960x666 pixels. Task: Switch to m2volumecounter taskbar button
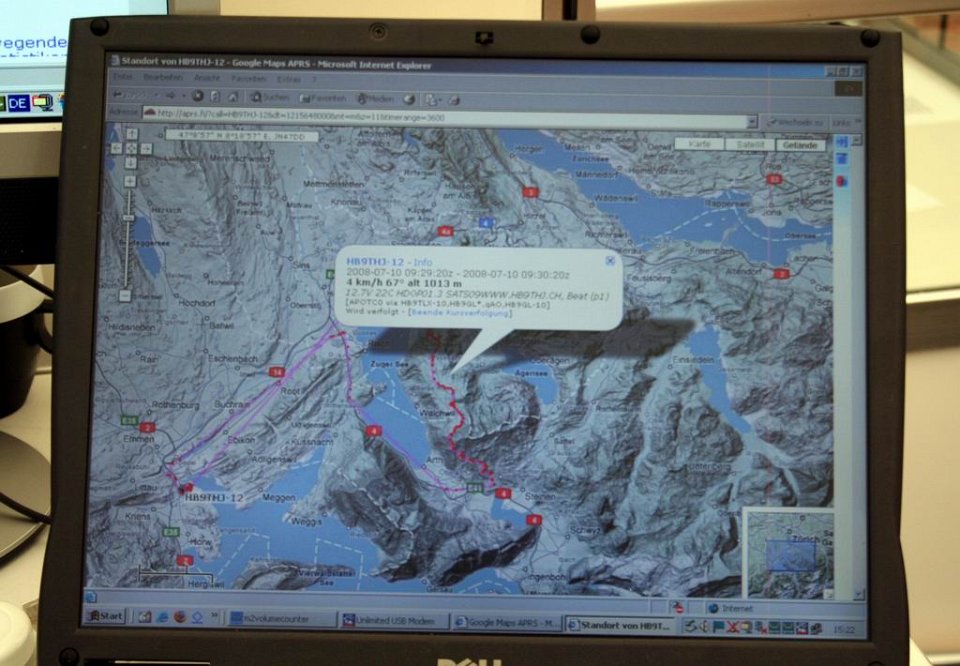[x=280, y=619]
